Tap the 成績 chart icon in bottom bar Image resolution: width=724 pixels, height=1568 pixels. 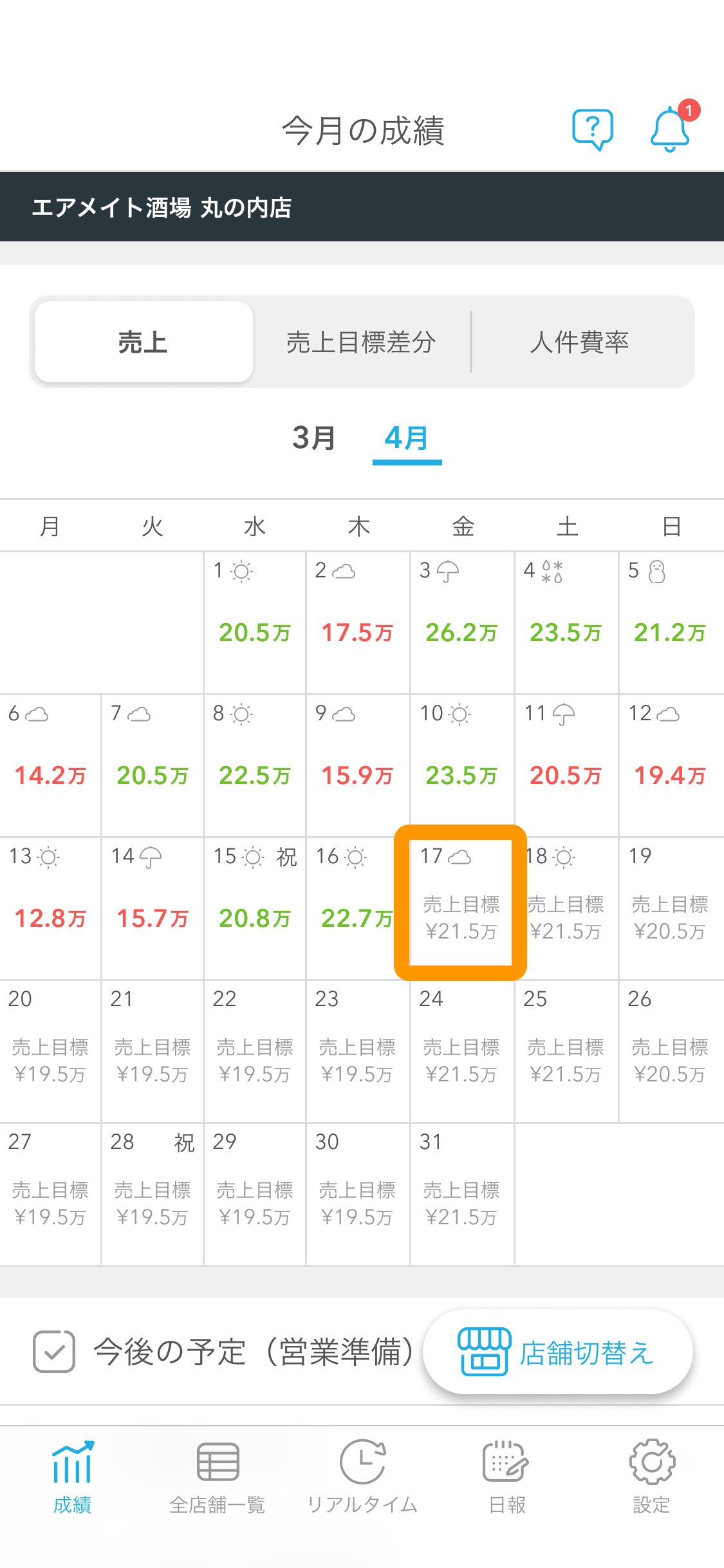tap(73, 1462)
